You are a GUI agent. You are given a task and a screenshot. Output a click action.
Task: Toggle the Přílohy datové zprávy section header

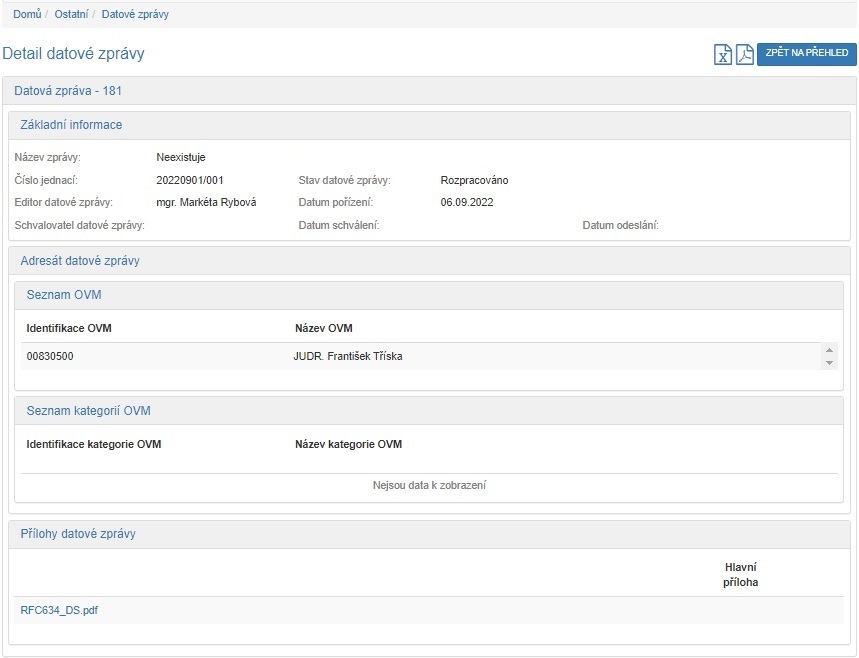pos(78,534)
